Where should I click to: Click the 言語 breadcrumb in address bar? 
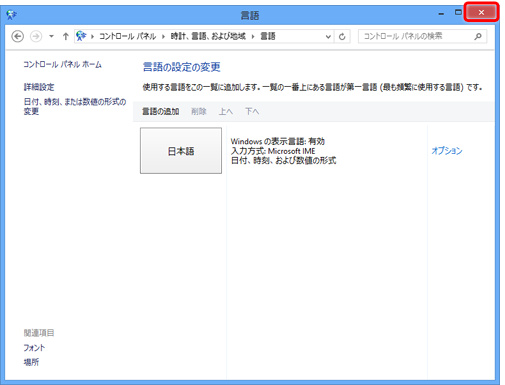pyautogui.click(x=268, y=36)
